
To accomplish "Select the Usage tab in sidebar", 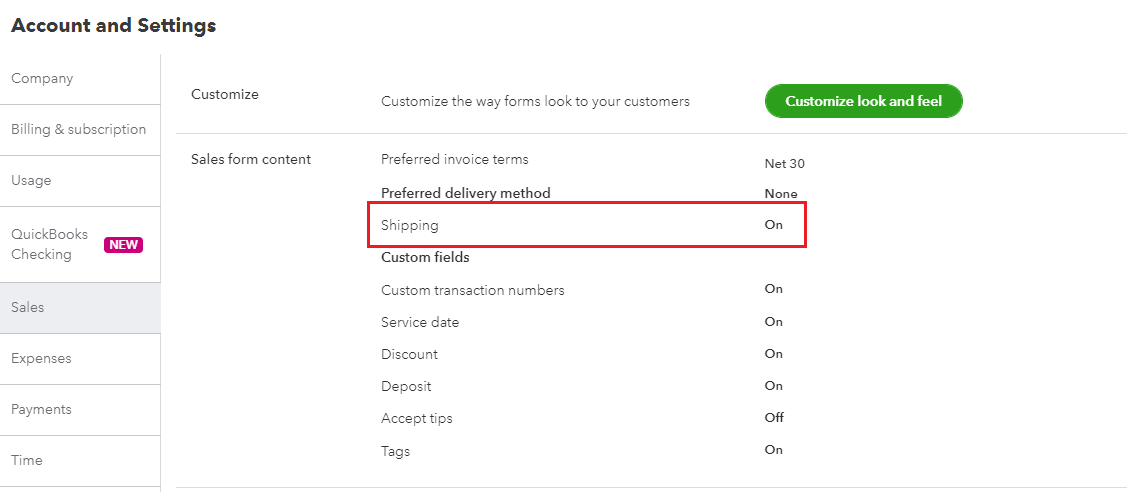I will click(x=31, y=181).
